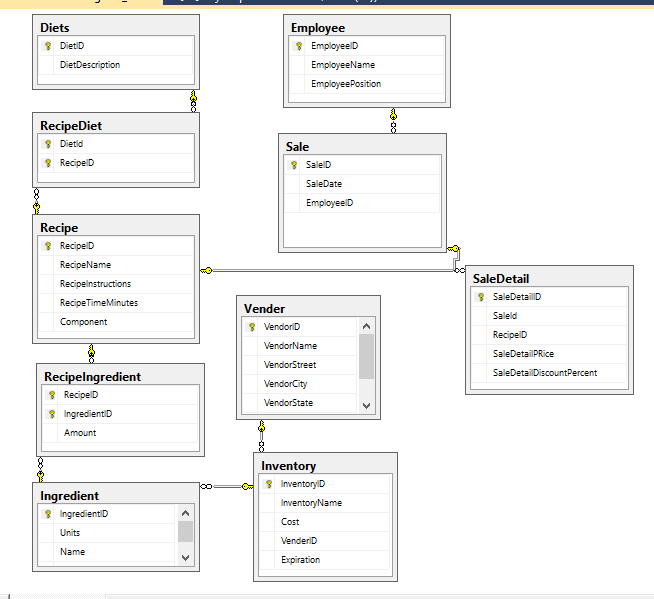Select the Ingredient table header
This screenshot has width=654, height=599.
click(x=116, y=496)
